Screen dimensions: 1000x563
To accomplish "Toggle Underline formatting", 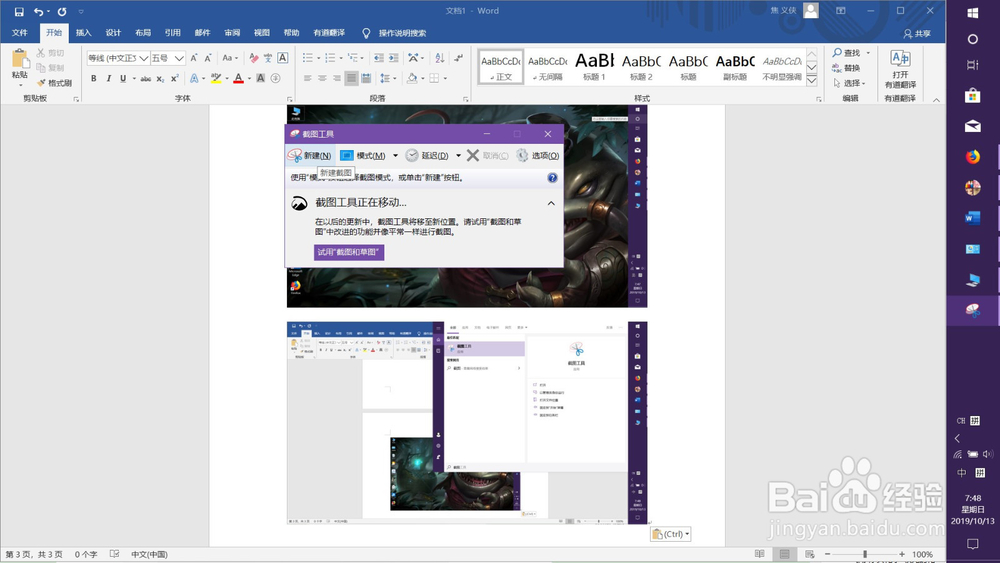I will click(123, 78).
